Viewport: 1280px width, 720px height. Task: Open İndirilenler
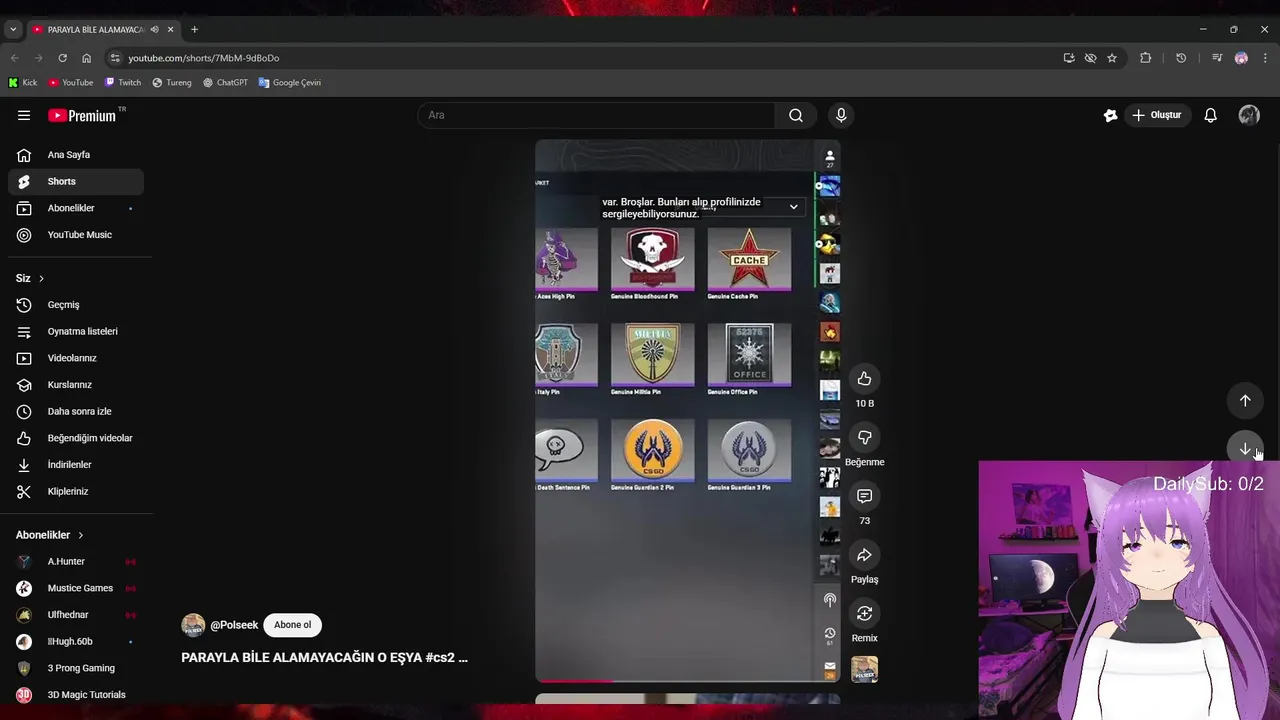pos(76,465)
